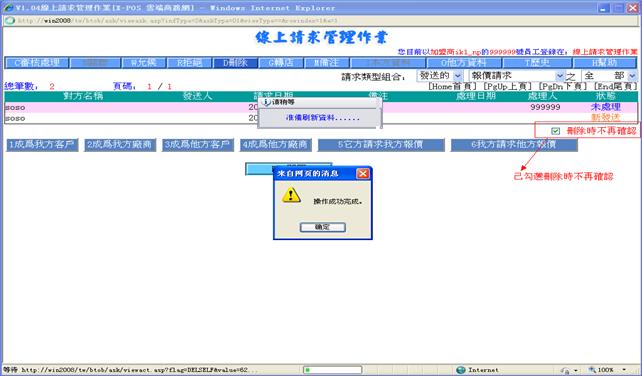Close the 來自網頁的消息 dialog with red X

(363, 174)
